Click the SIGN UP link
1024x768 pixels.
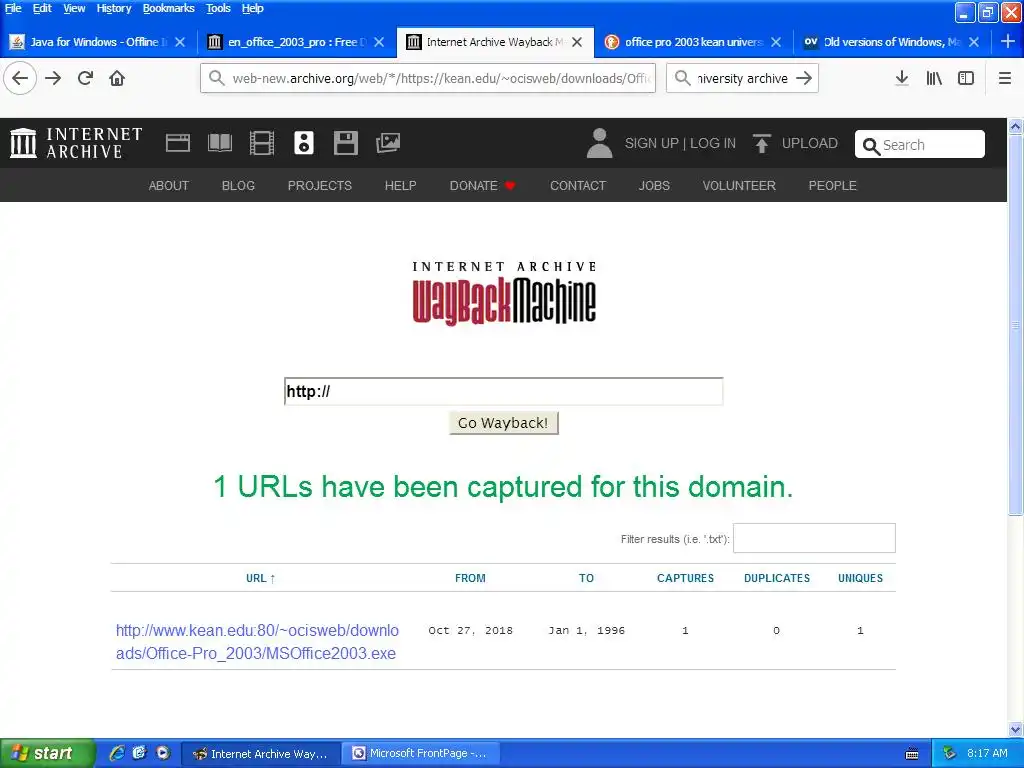point(652,143)
